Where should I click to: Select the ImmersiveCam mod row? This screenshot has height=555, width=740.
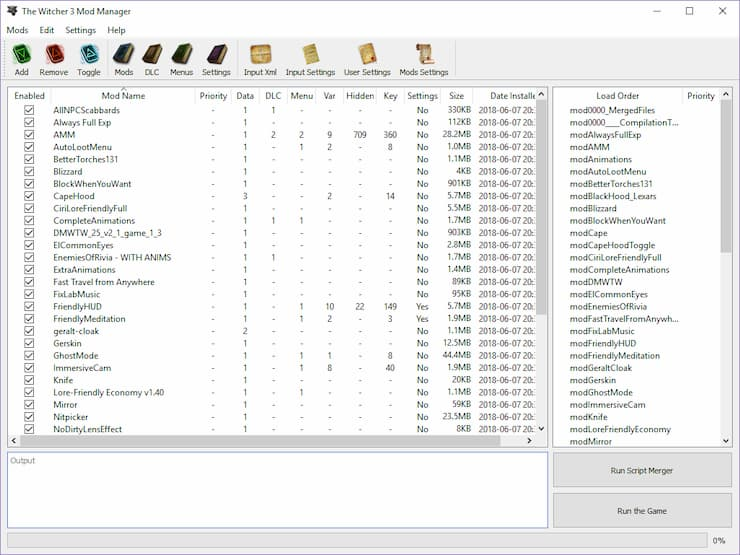[272, 368]
